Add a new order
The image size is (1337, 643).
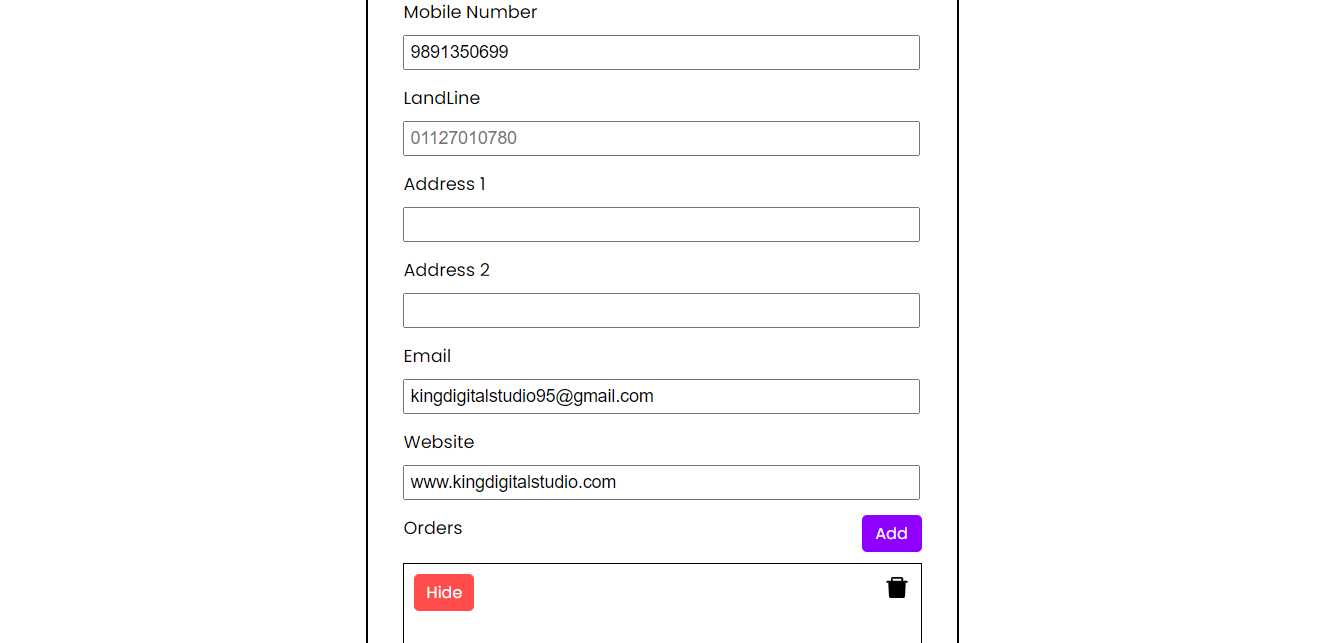tap(892, 533)
